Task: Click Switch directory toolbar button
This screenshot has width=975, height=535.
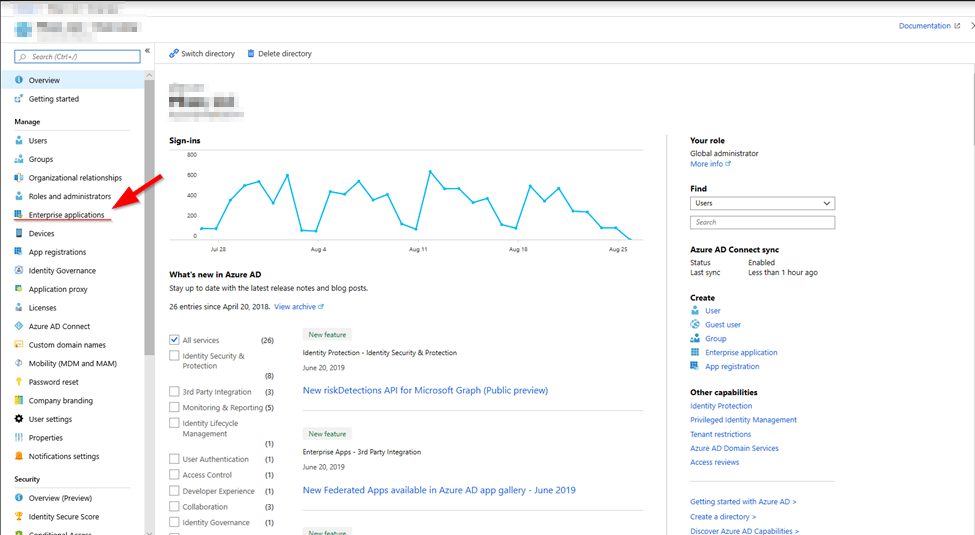Action: (202, 54)
